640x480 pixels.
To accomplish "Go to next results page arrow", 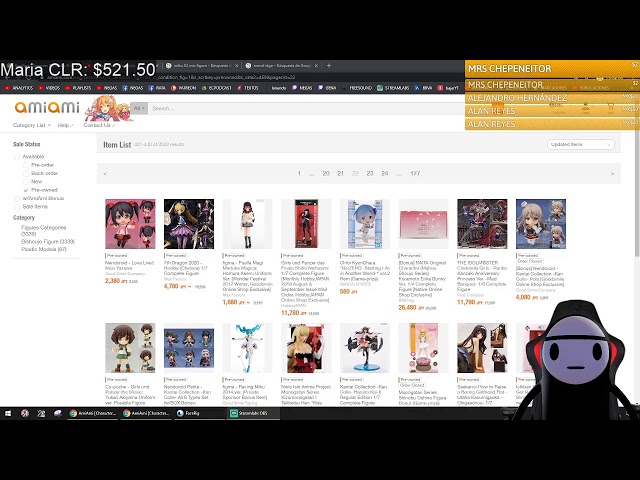I will [612, 173].
